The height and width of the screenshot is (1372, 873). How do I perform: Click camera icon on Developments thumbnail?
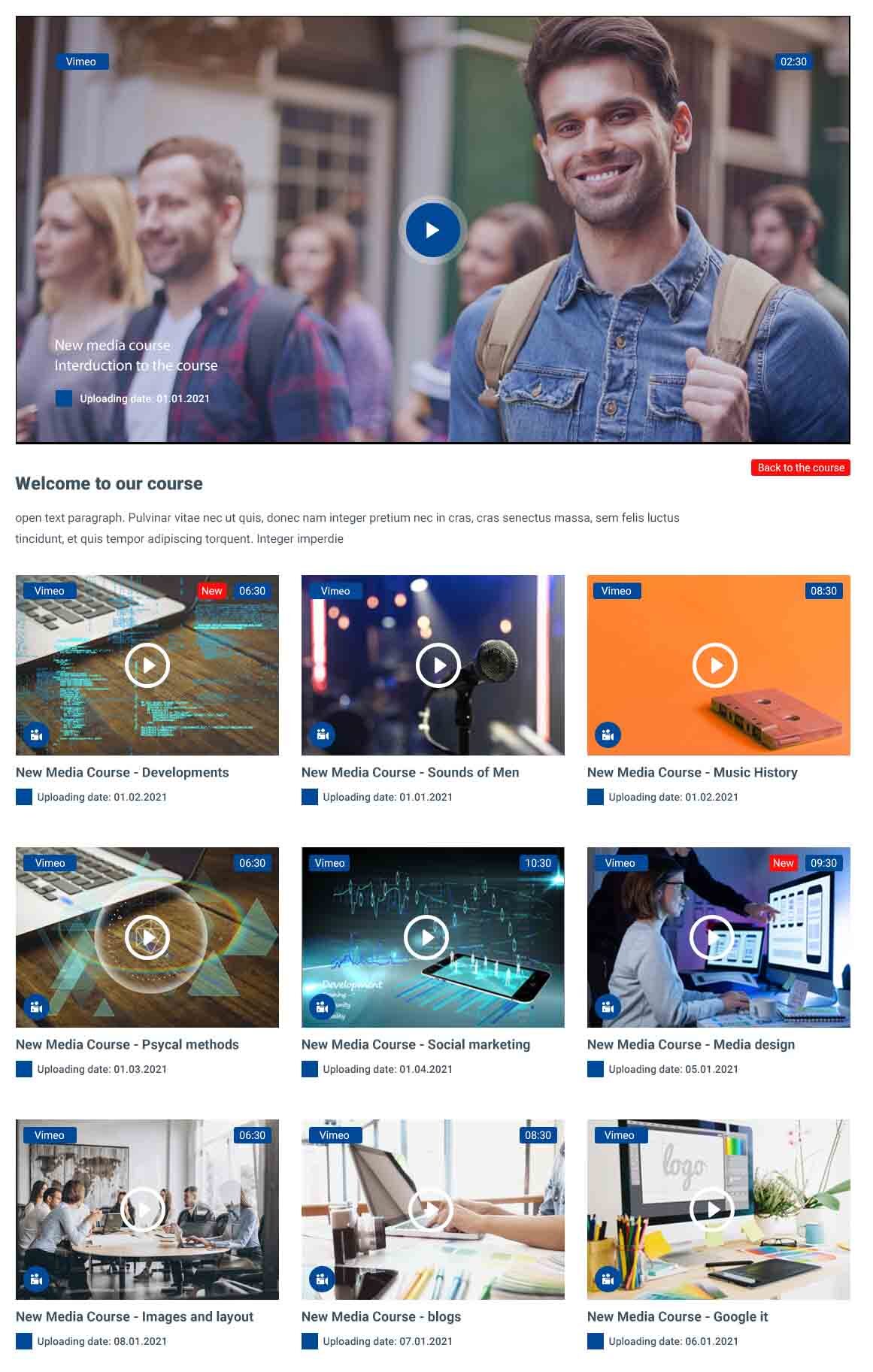pyautogui.click(x=36, y=734)
